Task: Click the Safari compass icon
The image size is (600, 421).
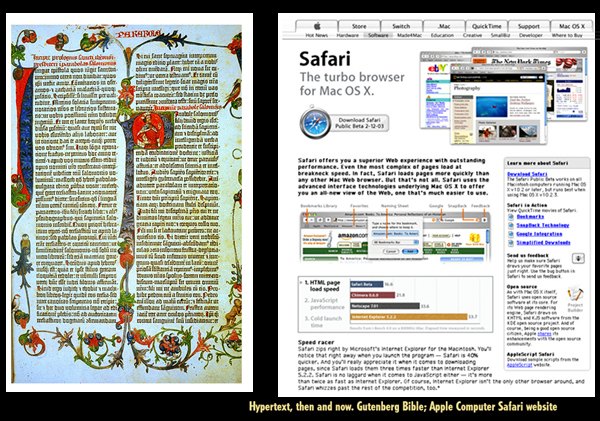Action: 315,123
